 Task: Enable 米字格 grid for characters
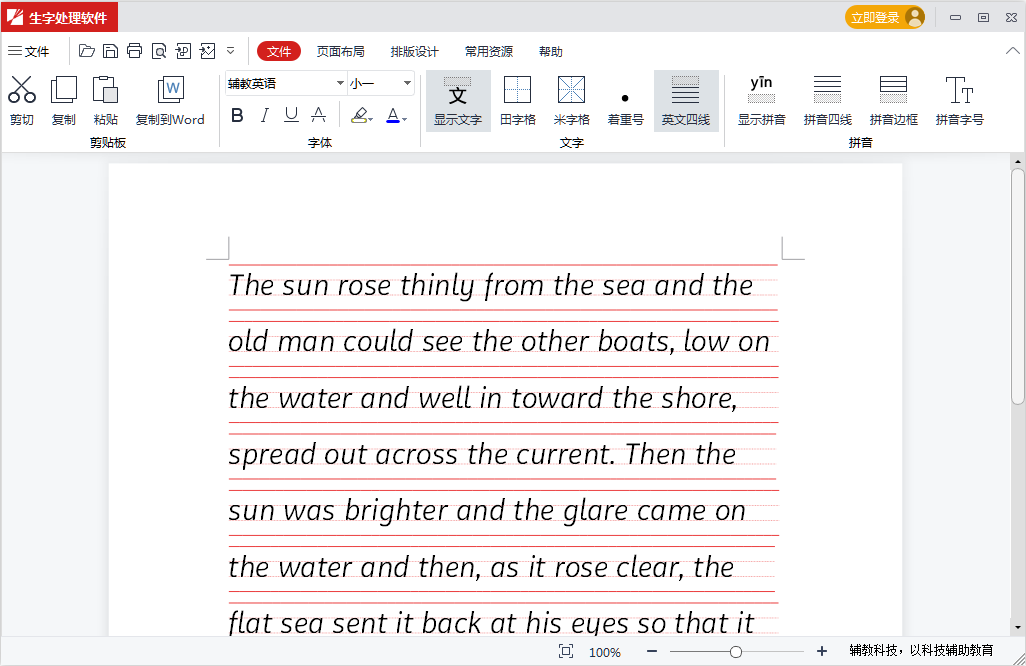(571, 101)
